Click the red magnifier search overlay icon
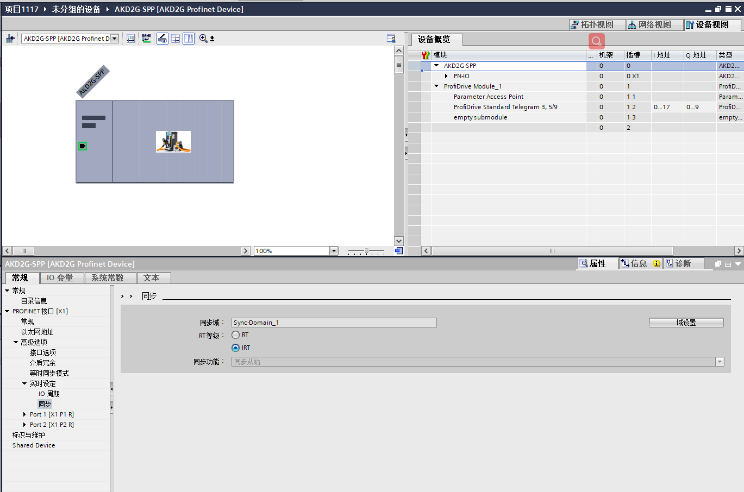The image size is (744, 492). (x=596, y=41)
